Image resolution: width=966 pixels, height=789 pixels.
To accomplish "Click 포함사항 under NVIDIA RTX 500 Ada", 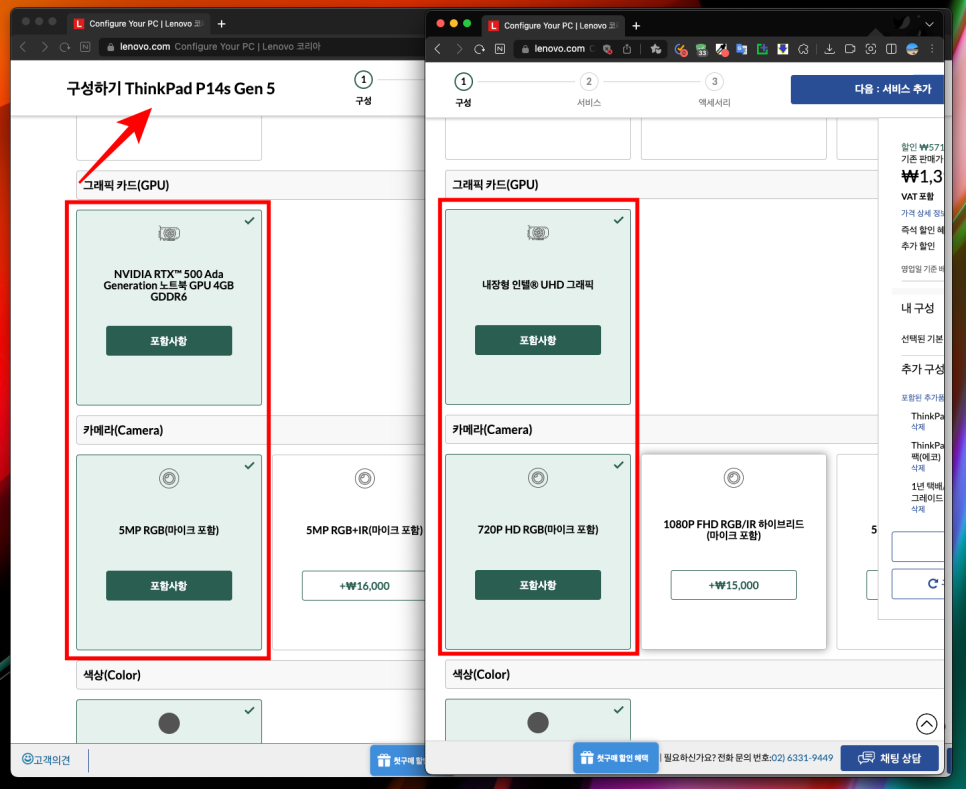I will tap(169, 341).
